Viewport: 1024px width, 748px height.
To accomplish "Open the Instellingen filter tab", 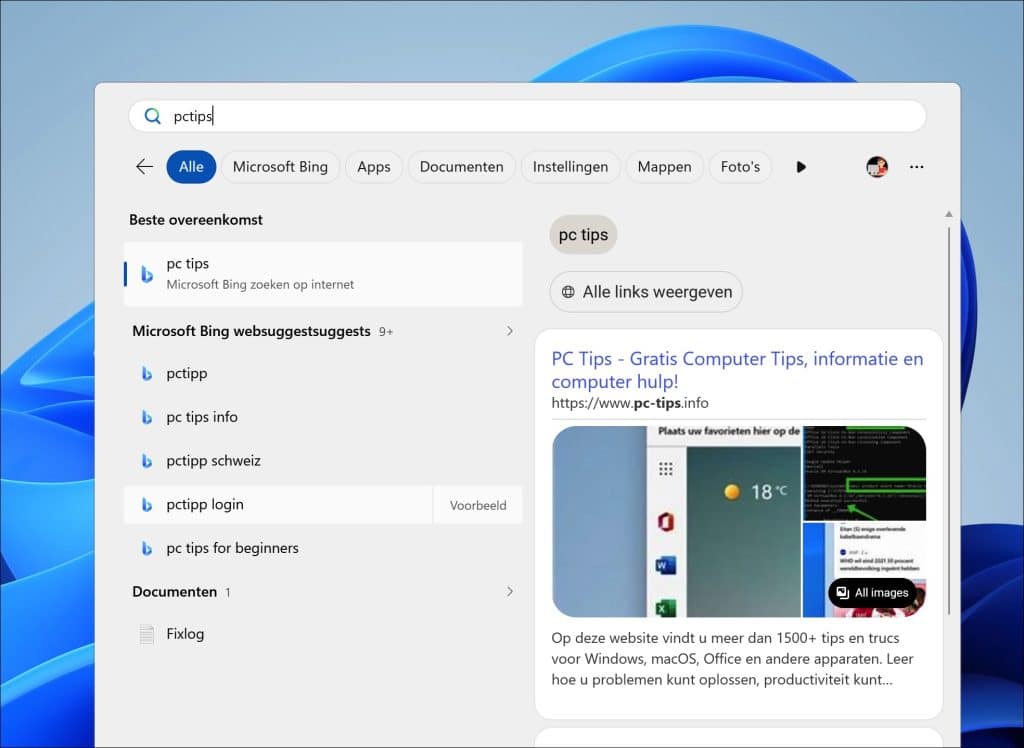I will pos(570,167).
